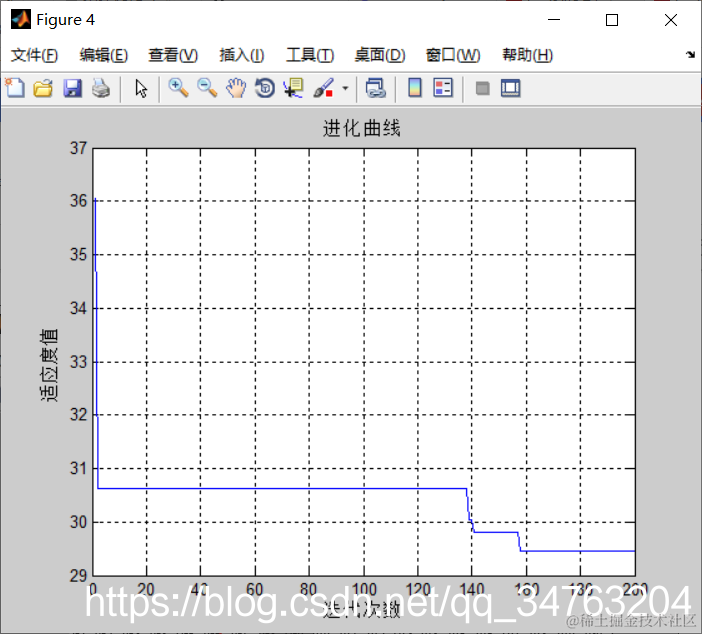Minimize the Figure 4 window
Image resolution: width=702 pixels, height=634 pixels.
click(x=554, y=20)
